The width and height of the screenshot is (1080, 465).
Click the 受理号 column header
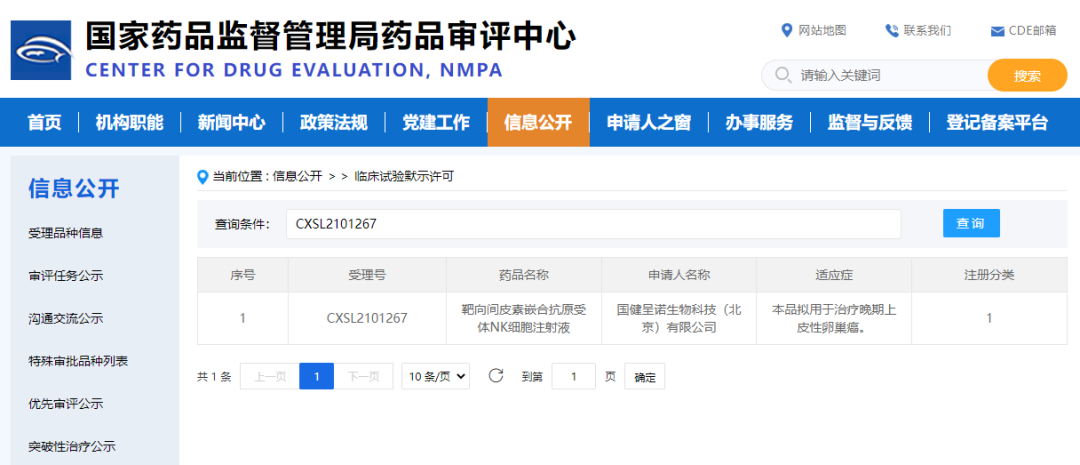point(367,275)
